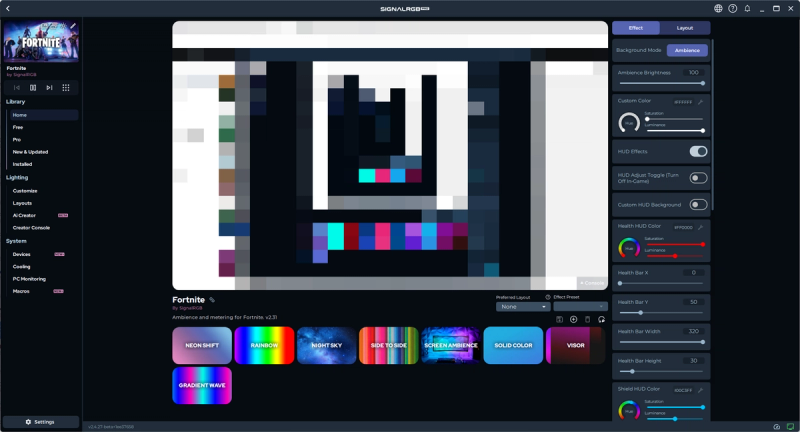Click the eyedropper next to Custom Color
800x432 pixels.
[x=700, y=102]
